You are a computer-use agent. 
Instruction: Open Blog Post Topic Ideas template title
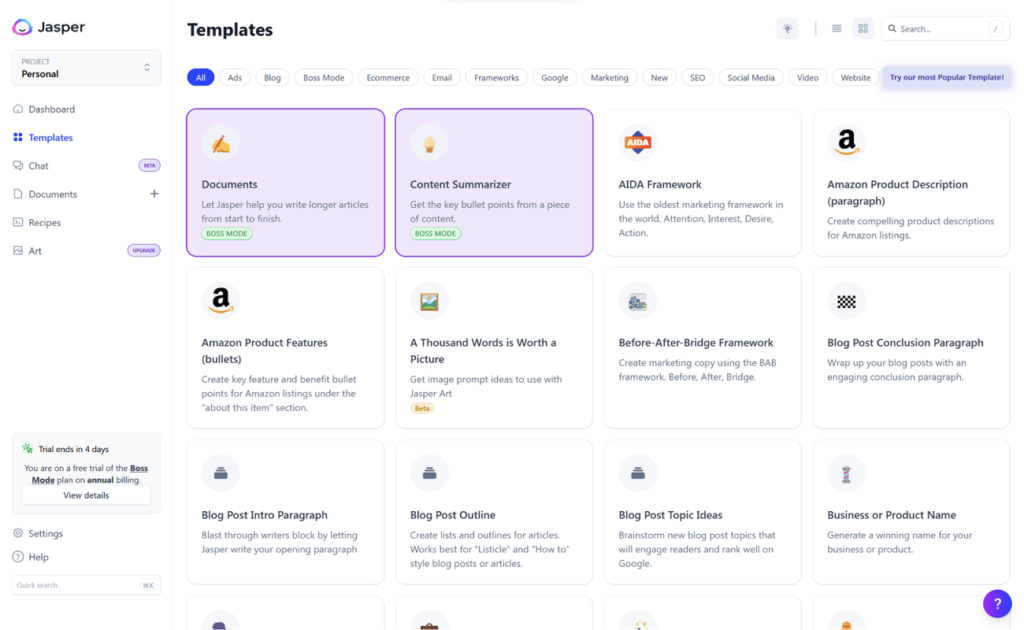670,514
